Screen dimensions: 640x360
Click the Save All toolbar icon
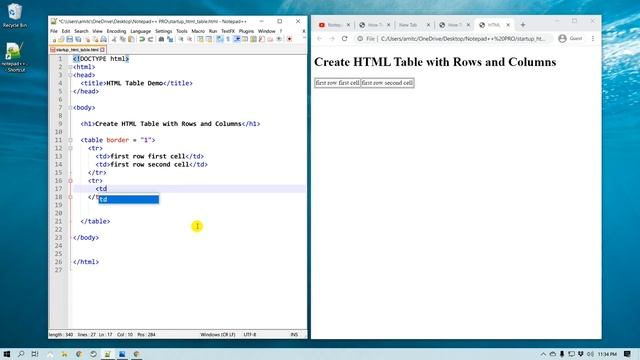click(x=78, y=39)
